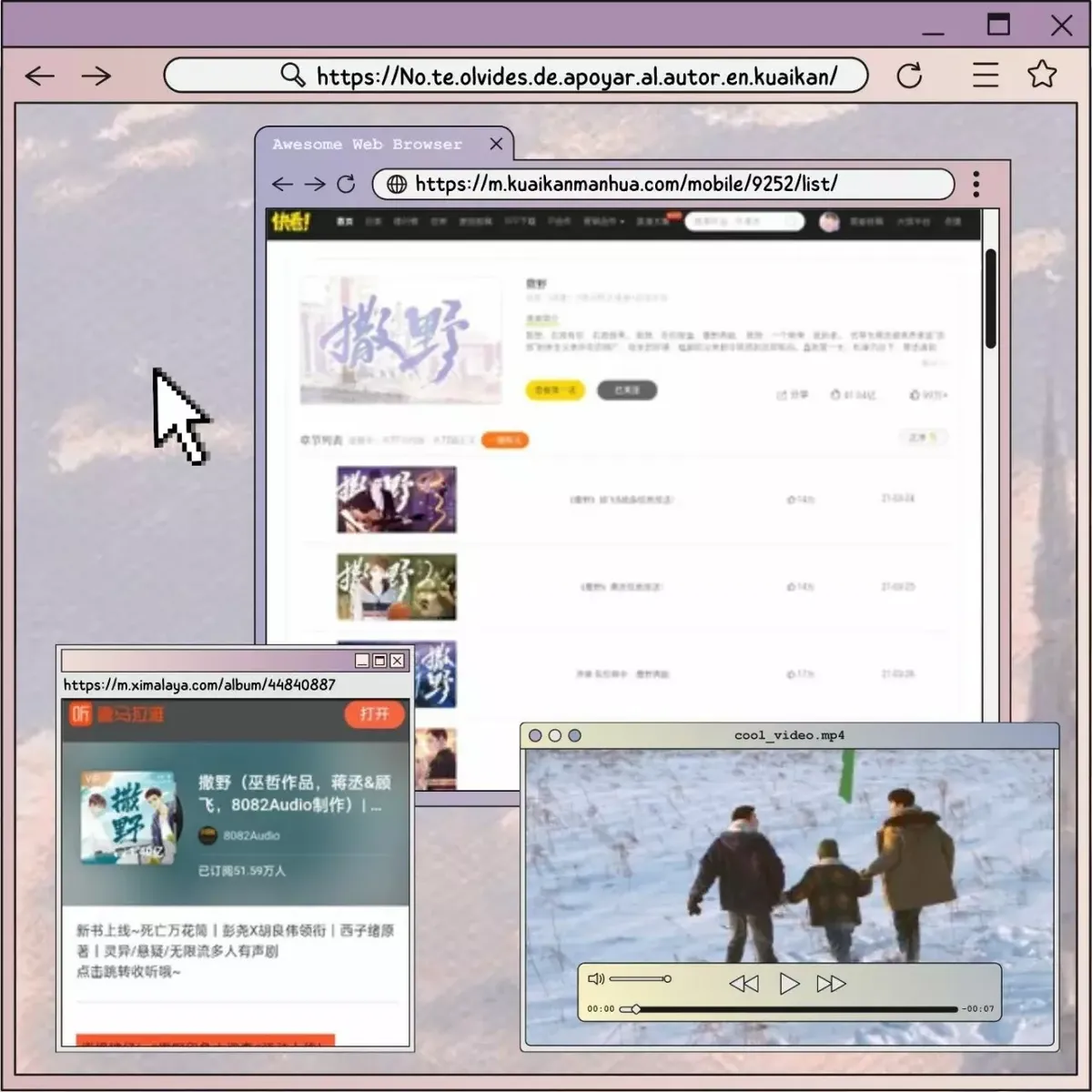Open the second chapter thumbnail in list
Screen dimensions: 1092x1092
[x=397, y=587]
